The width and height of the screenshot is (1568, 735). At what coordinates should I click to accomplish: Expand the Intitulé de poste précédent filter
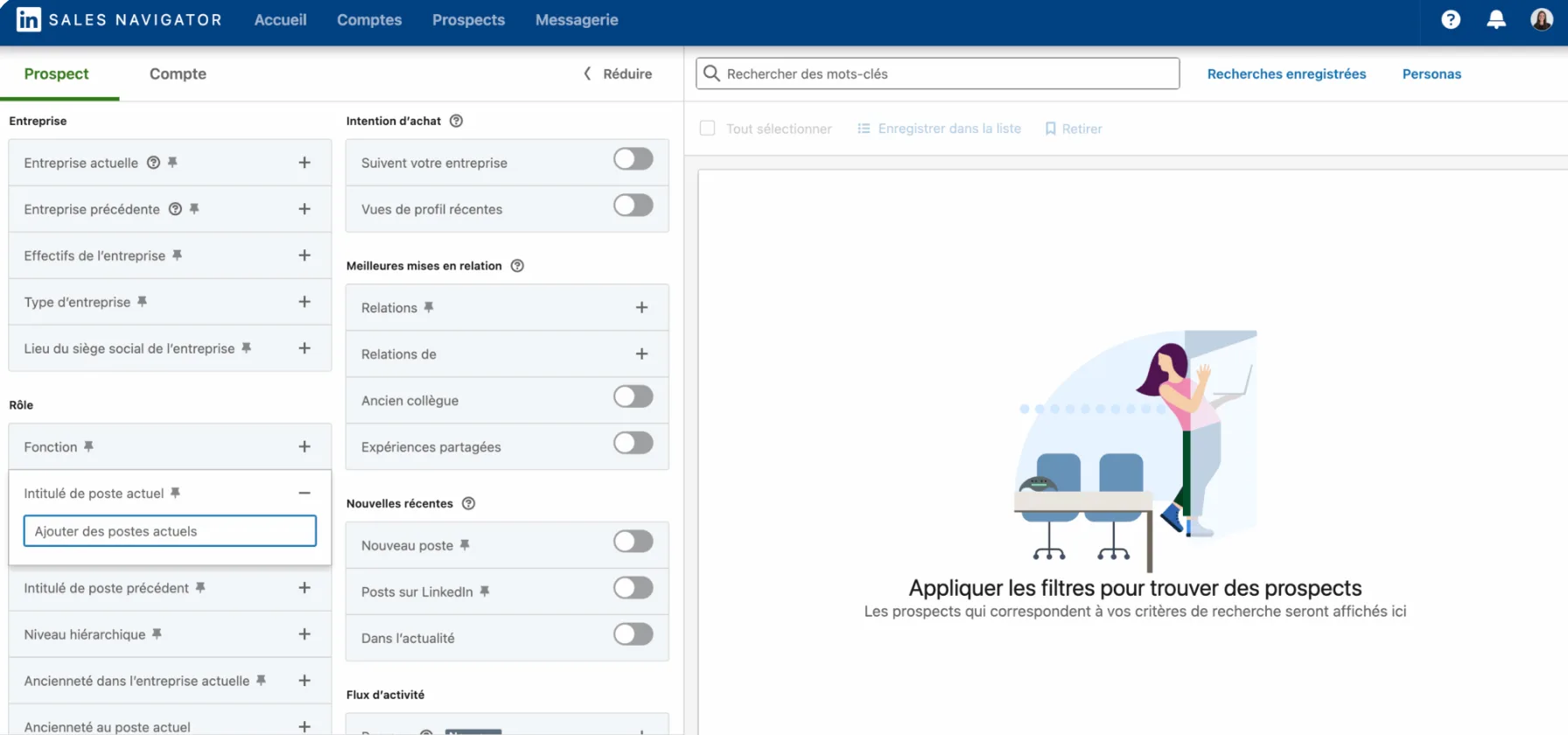coord(304,587)
